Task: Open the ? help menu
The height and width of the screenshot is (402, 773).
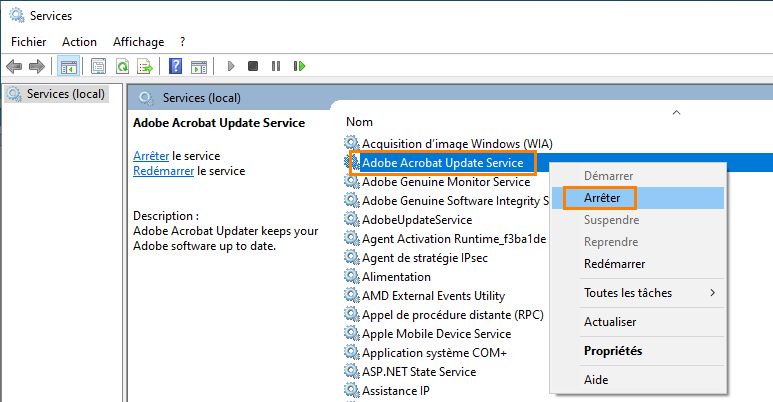Action: coord(182,42)
